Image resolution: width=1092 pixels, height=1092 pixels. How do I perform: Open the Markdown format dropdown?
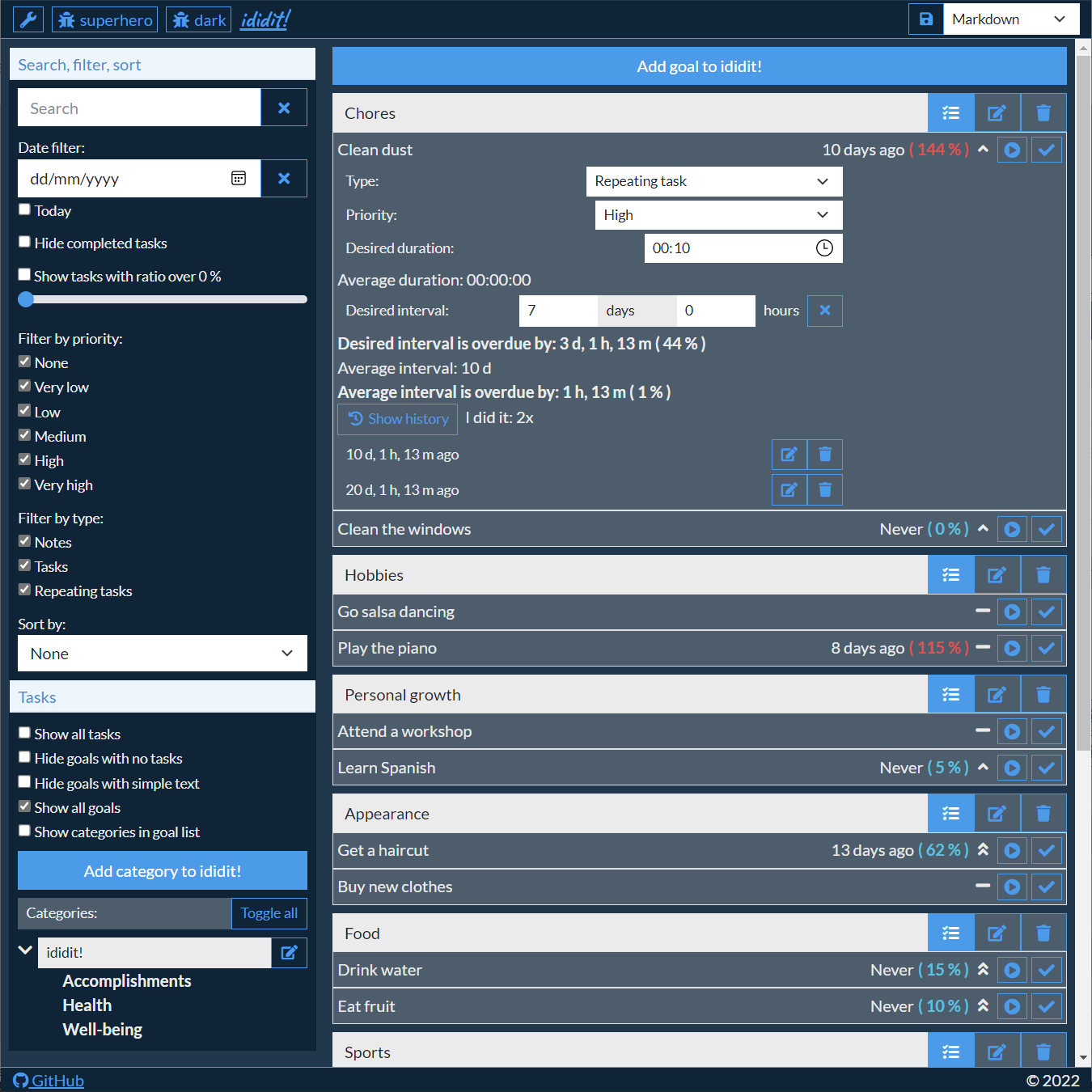pos(1011,19)
